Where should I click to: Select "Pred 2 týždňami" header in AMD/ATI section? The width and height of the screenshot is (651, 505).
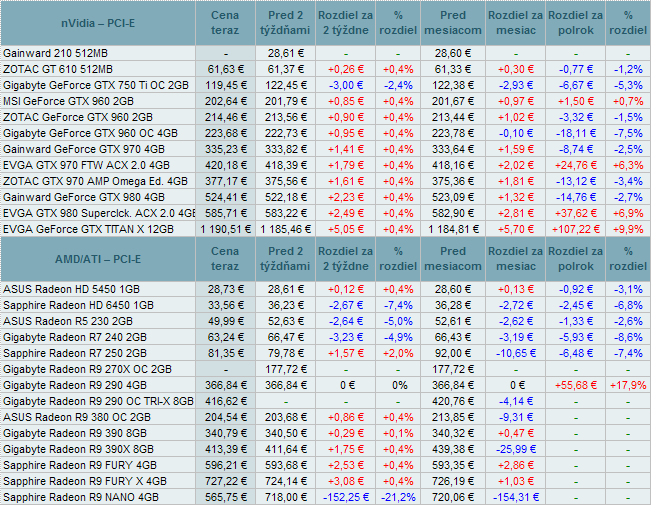click(x=285, y=259)
